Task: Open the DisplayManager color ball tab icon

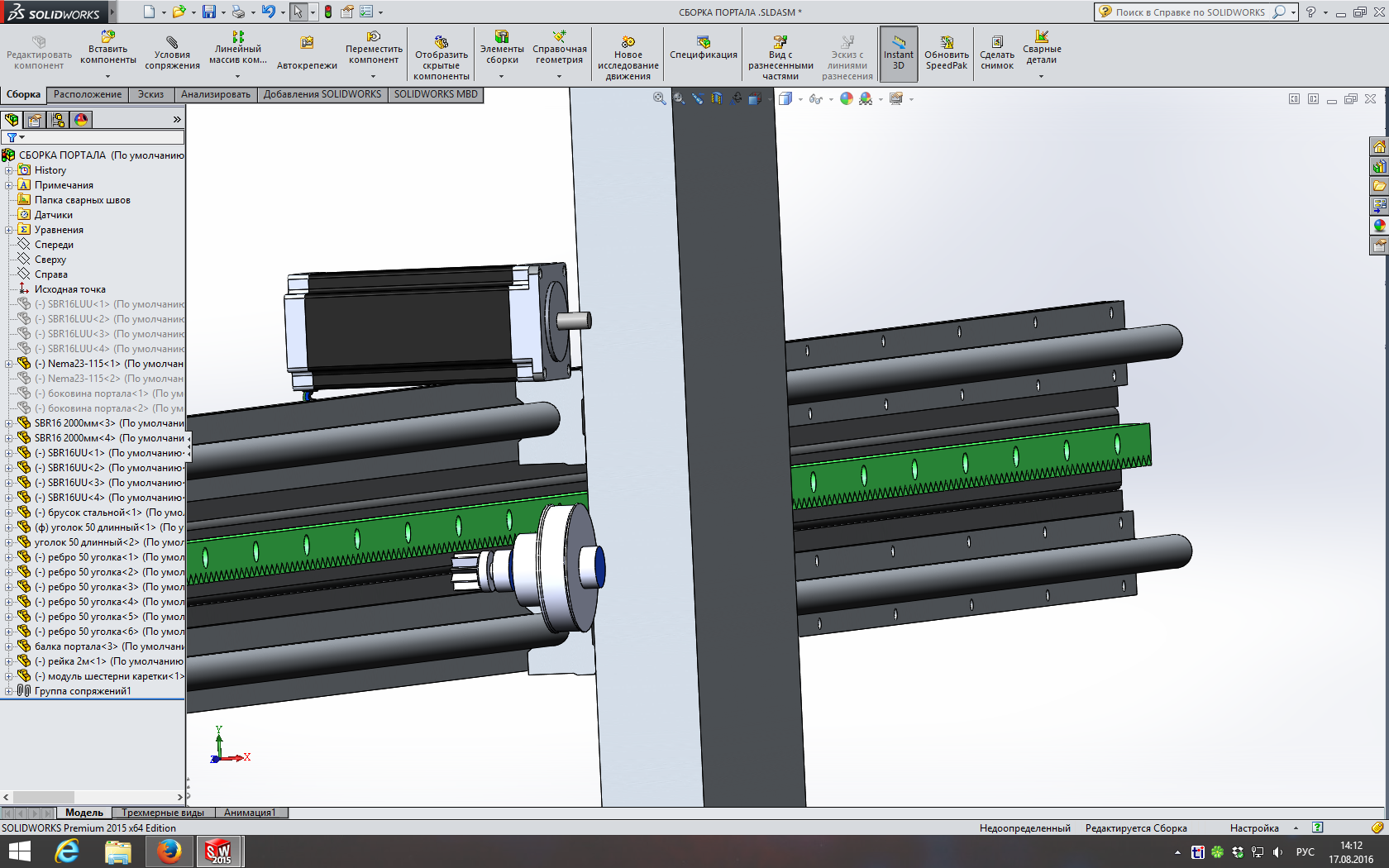Action: (81, 120)
